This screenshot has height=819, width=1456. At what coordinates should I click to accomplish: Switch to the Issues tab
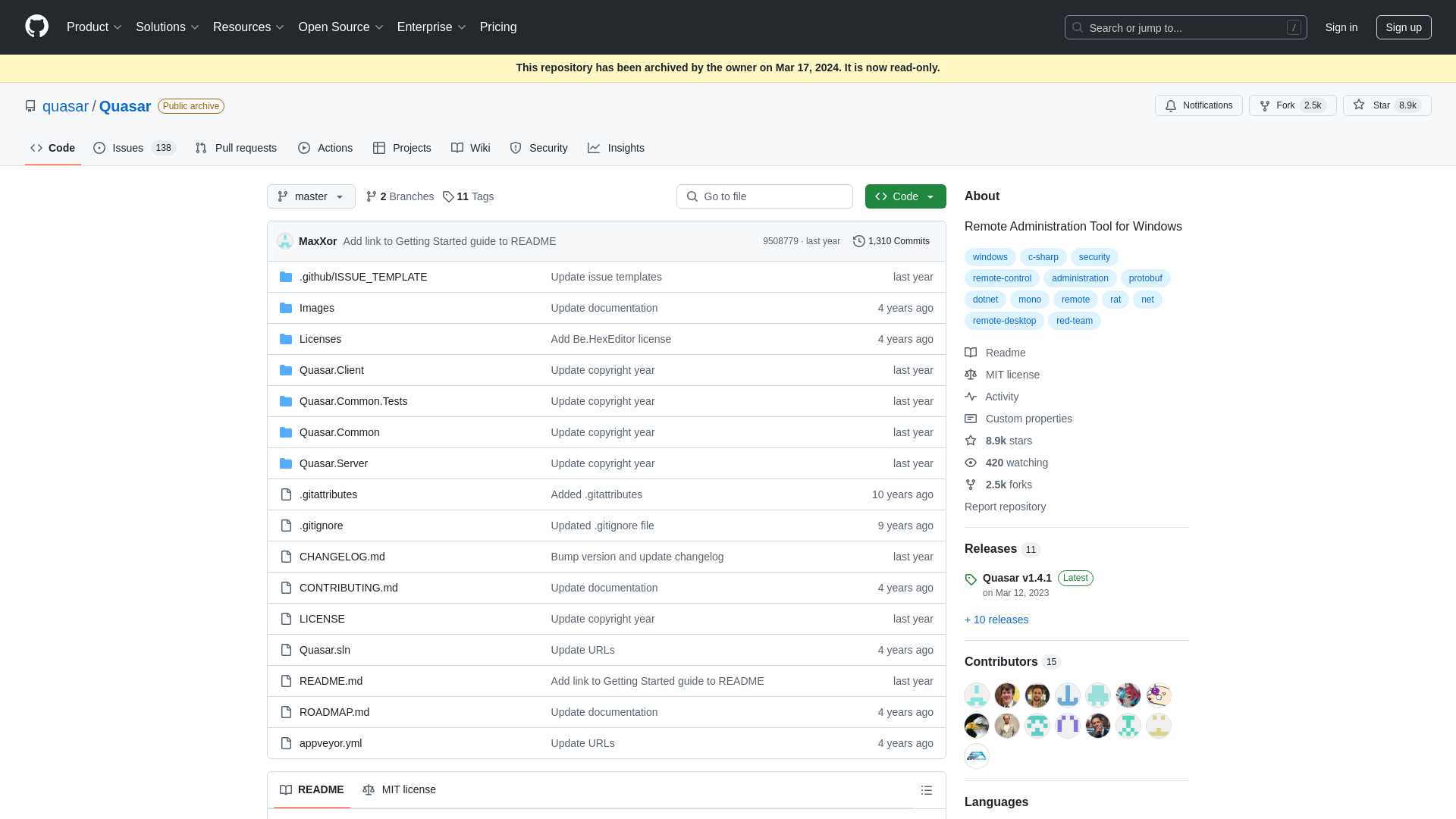click(134, 148)
